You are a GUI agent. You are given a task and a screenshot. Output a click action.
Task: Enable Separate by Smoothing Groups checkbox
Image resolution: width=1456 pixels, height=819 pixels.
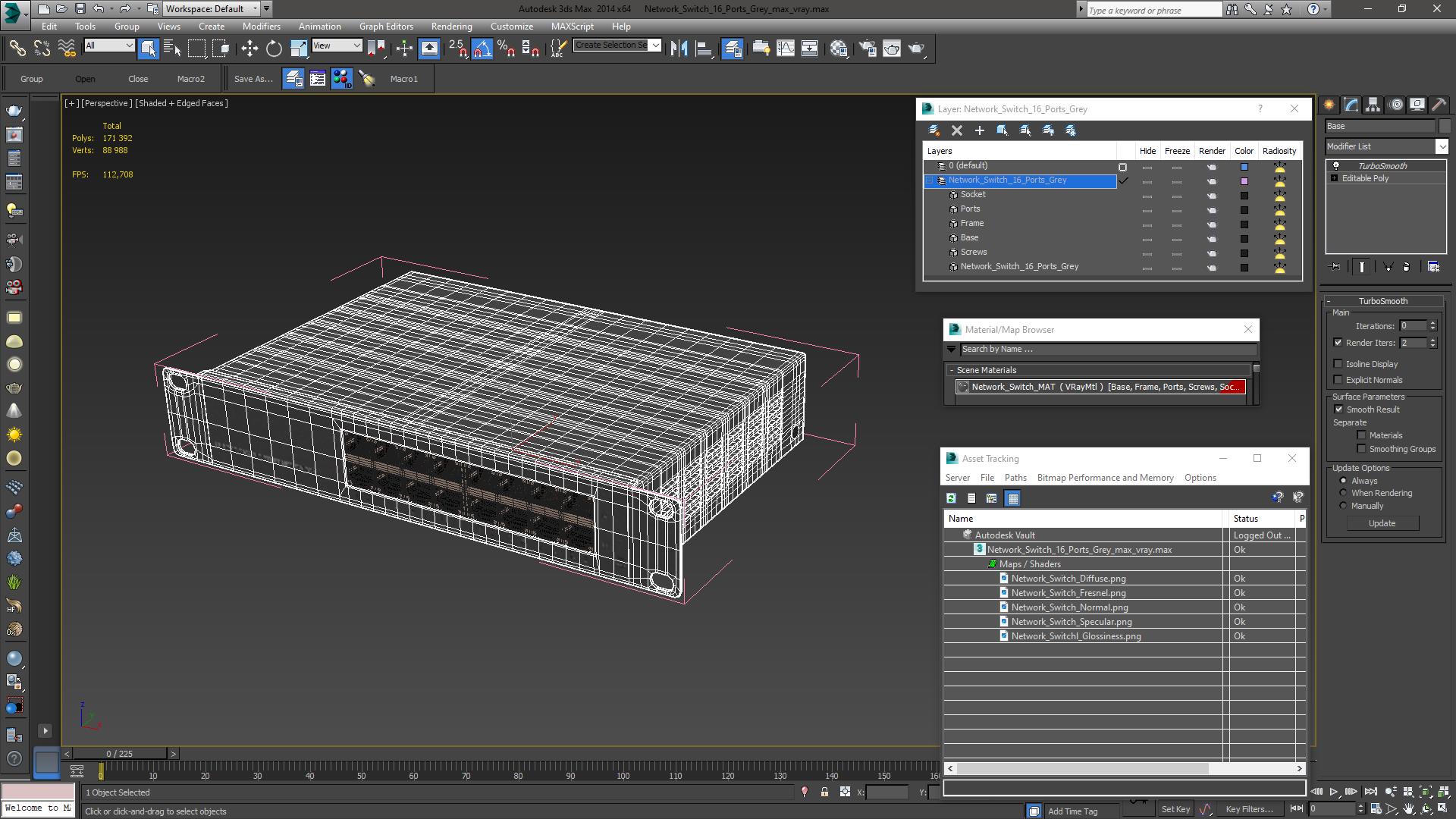pyautogui.click(x=1362, y=449)
